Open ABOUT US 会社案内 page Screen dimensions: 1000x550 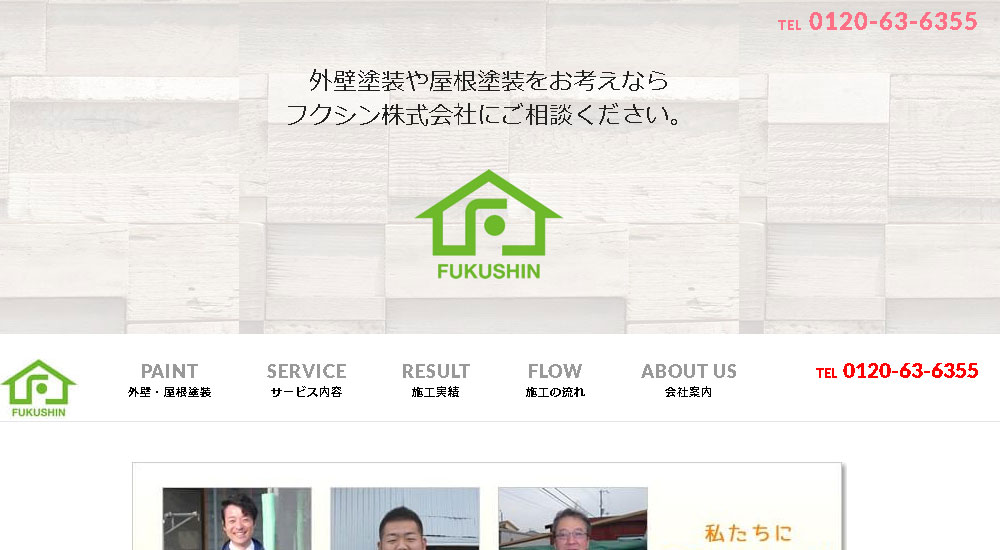coord(689,380)
